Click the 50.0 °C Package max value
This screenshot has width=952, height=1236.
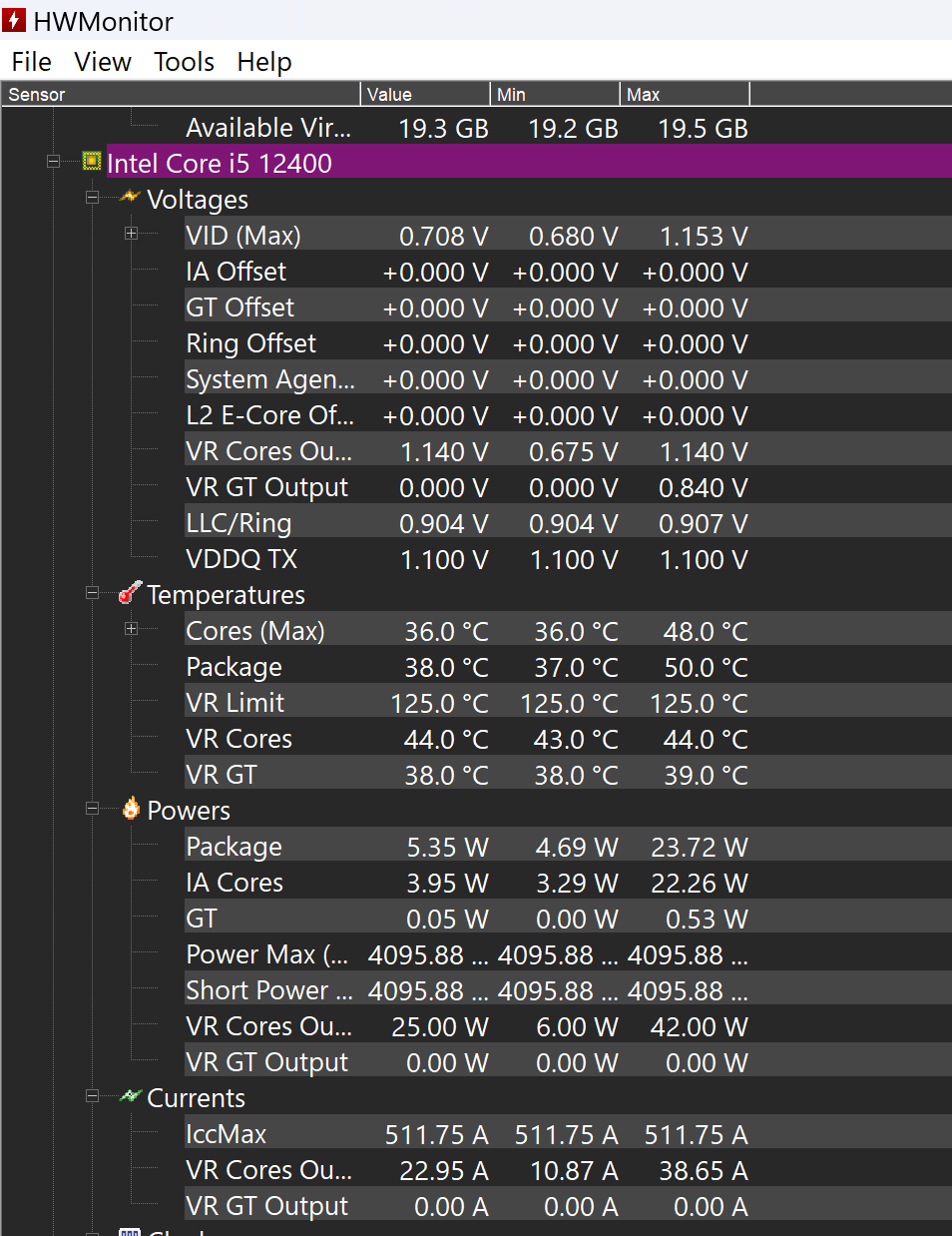706,668
